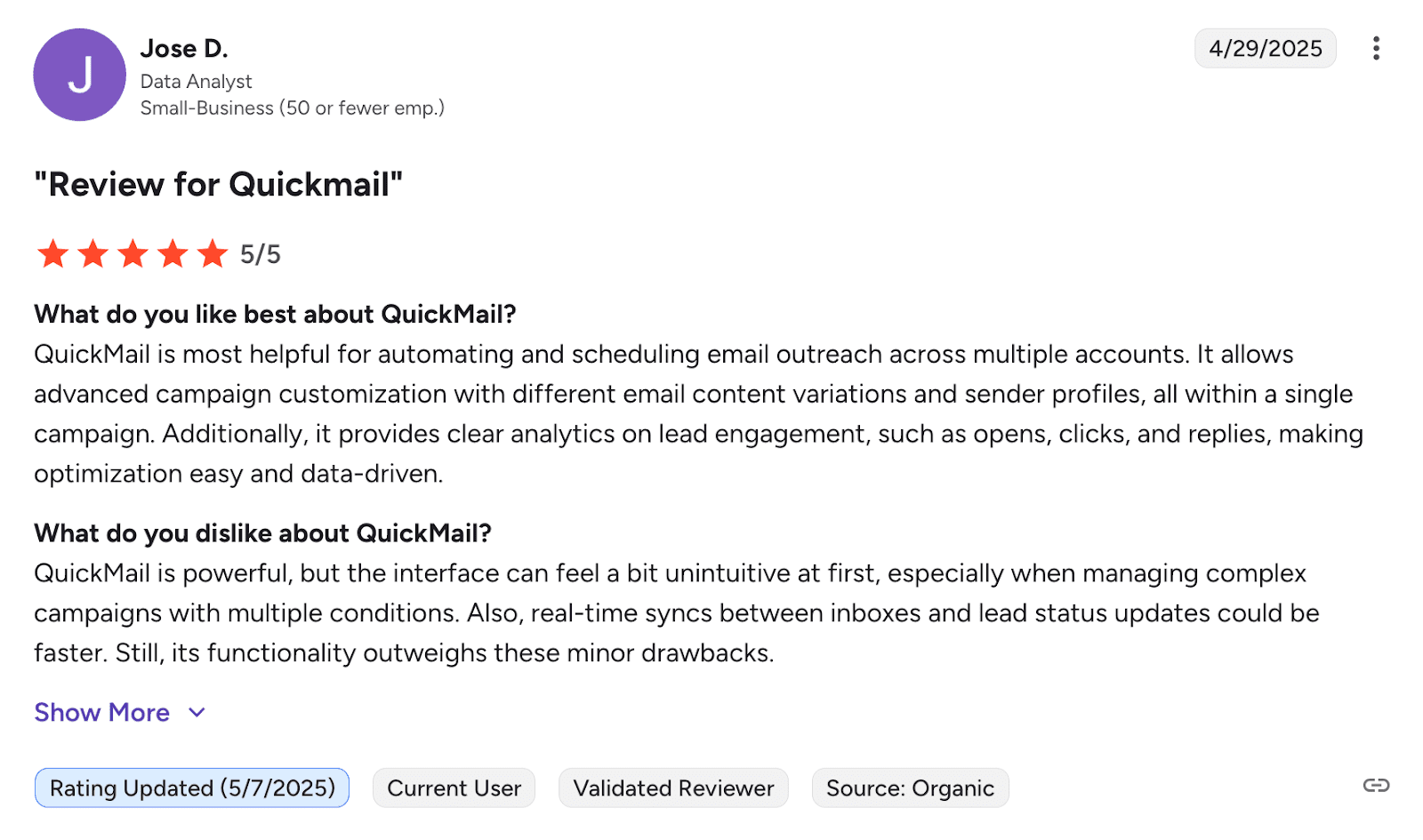Click the second rating star

click(93, 254)
